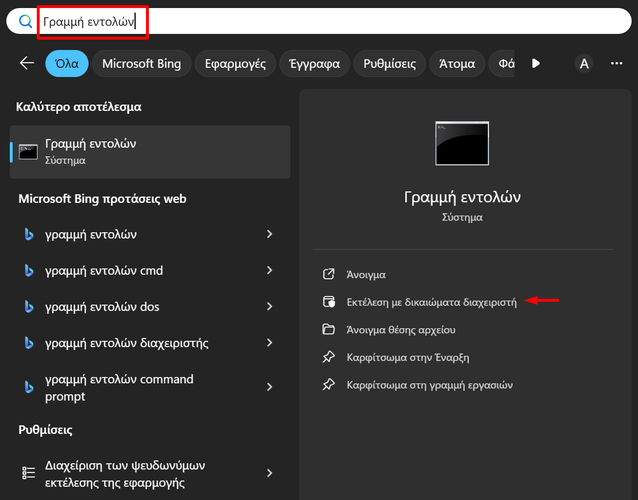Open the Γραμμή εντολών best match result

click(x=150, y=151)
